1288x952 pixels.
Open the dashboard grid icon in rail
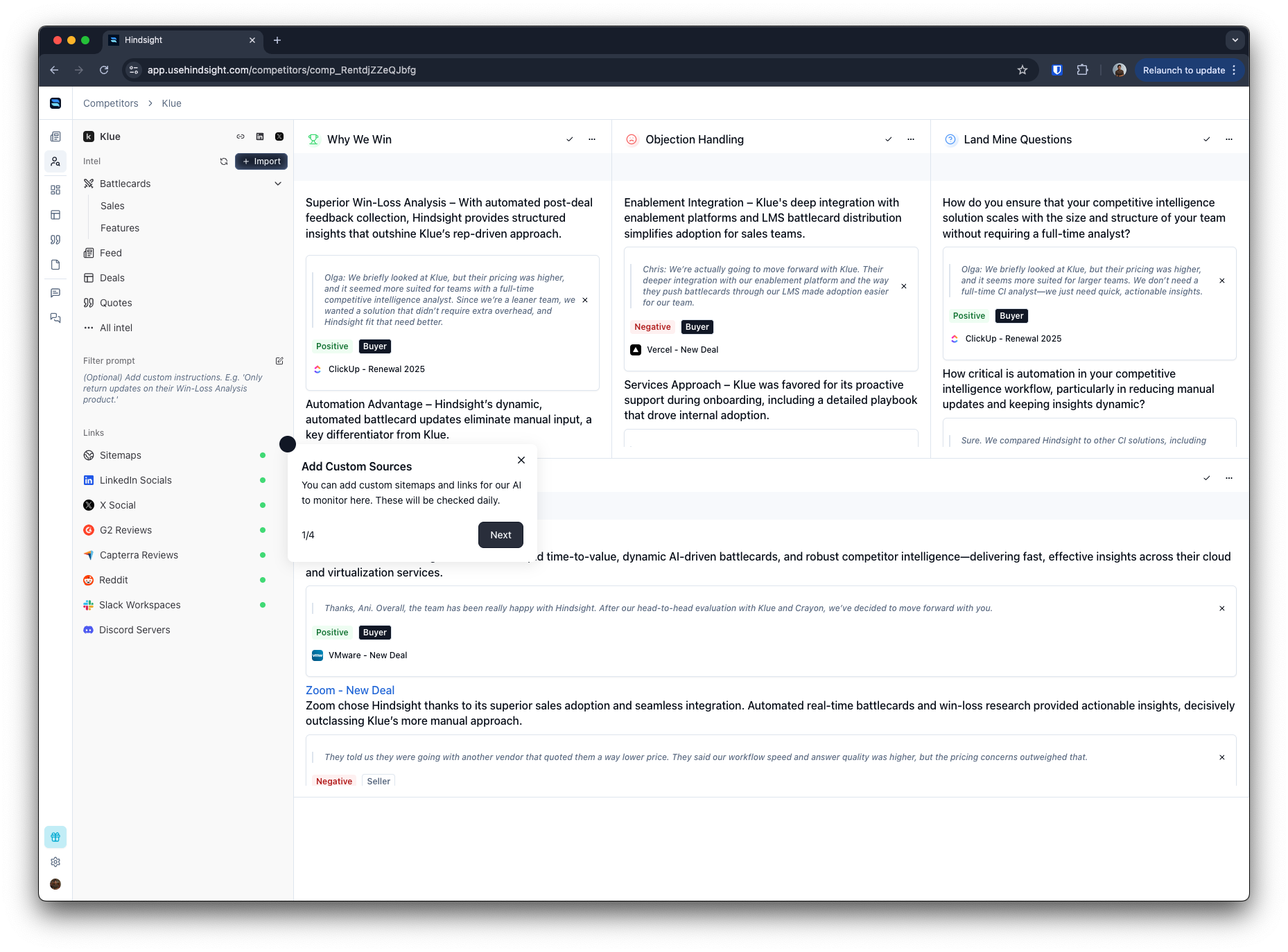click(x=55, y=190)
